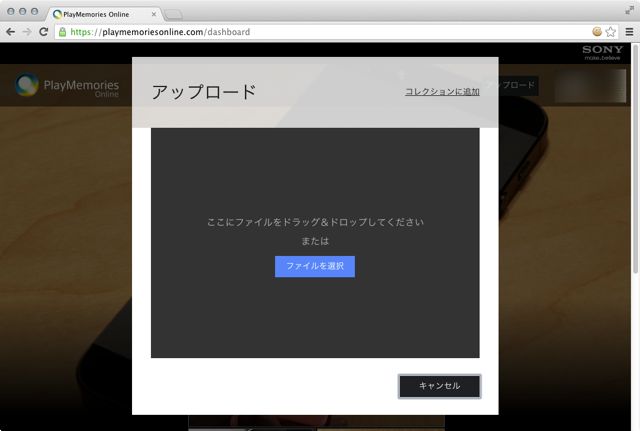
Task: Click the macOS window zoom button
Action: 35,11
